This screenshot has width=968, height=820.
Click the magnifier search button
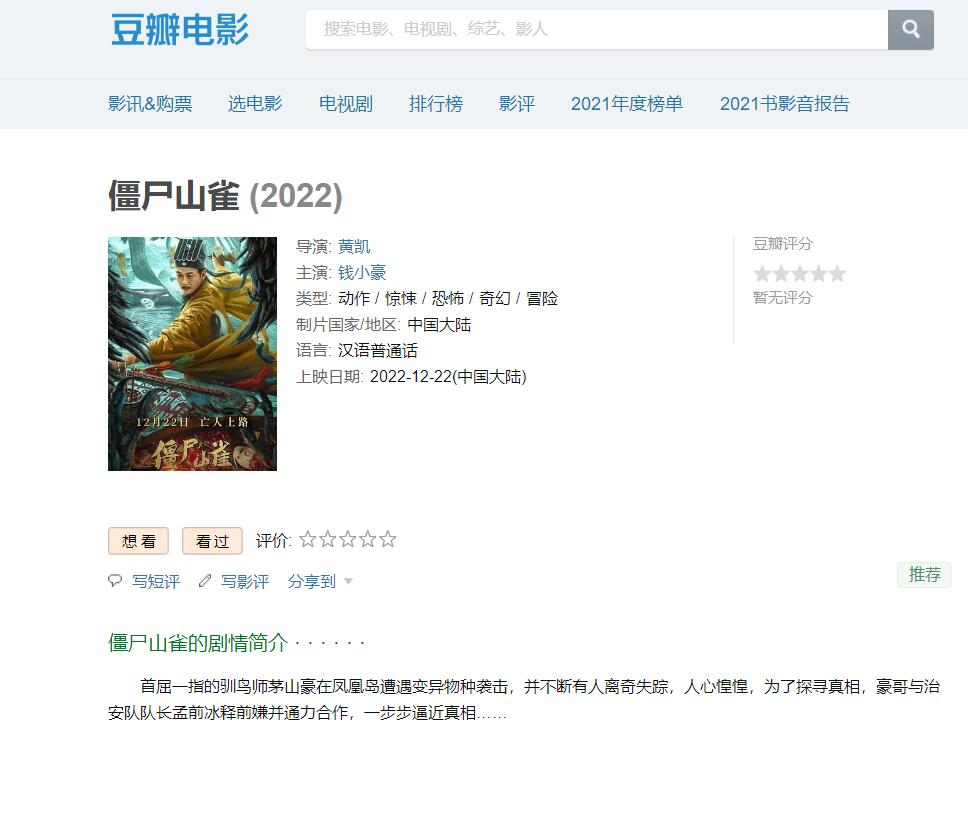tap(911, 29)
